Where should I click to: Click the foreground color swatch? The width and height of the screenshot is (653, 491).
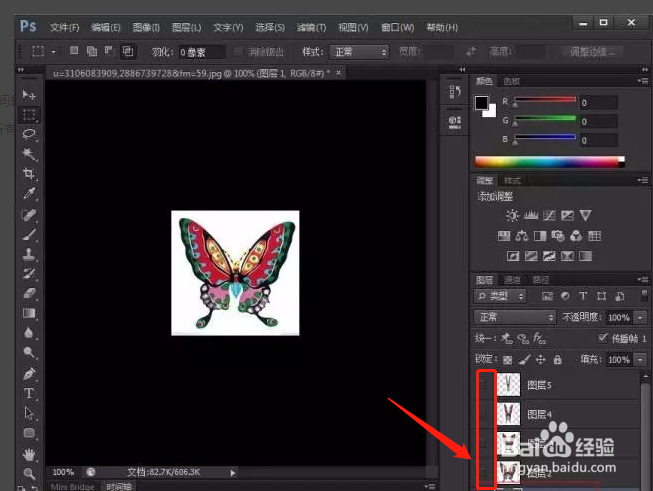coord(481,102)
